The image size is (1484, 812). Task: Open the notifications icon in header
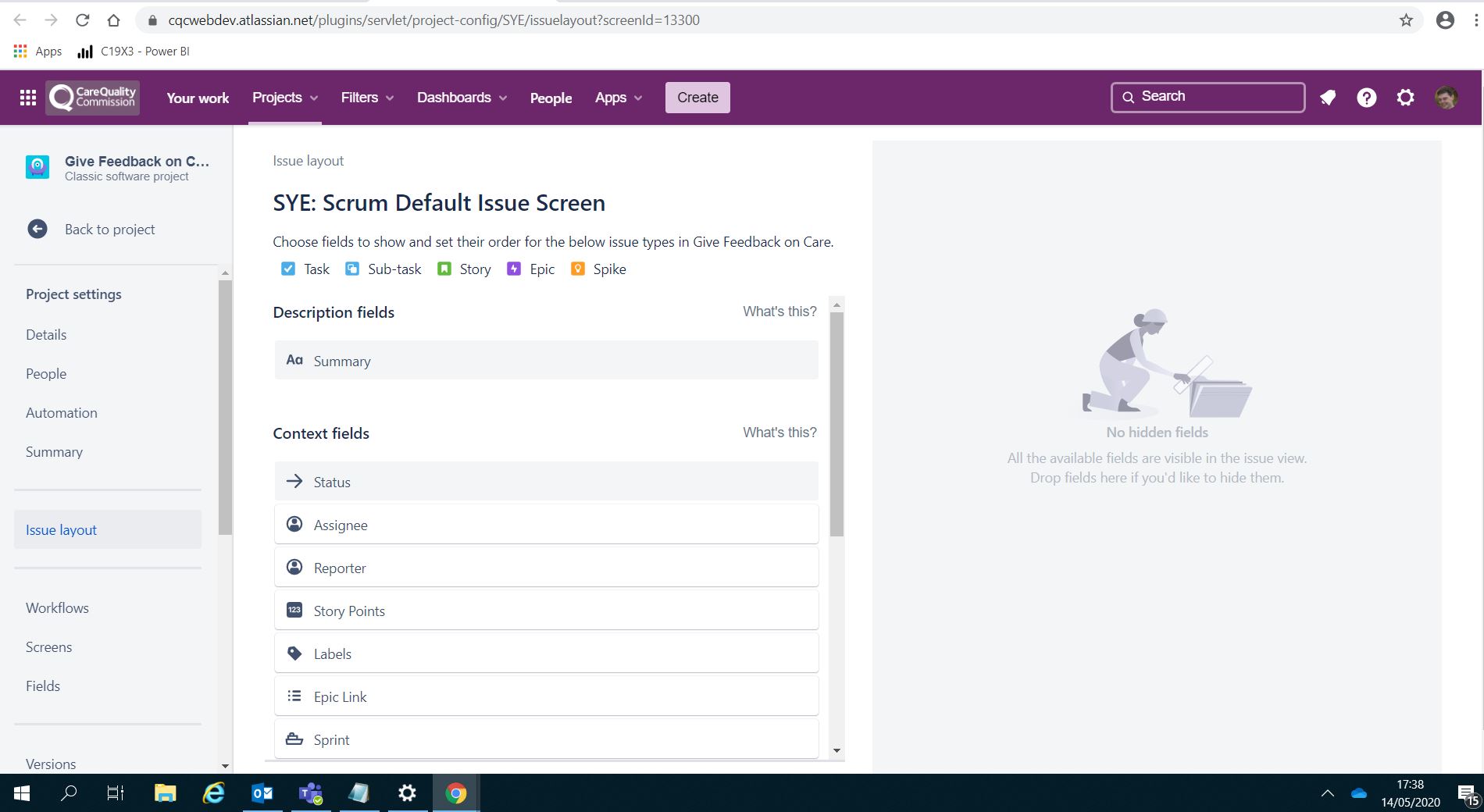[1328, 98]
